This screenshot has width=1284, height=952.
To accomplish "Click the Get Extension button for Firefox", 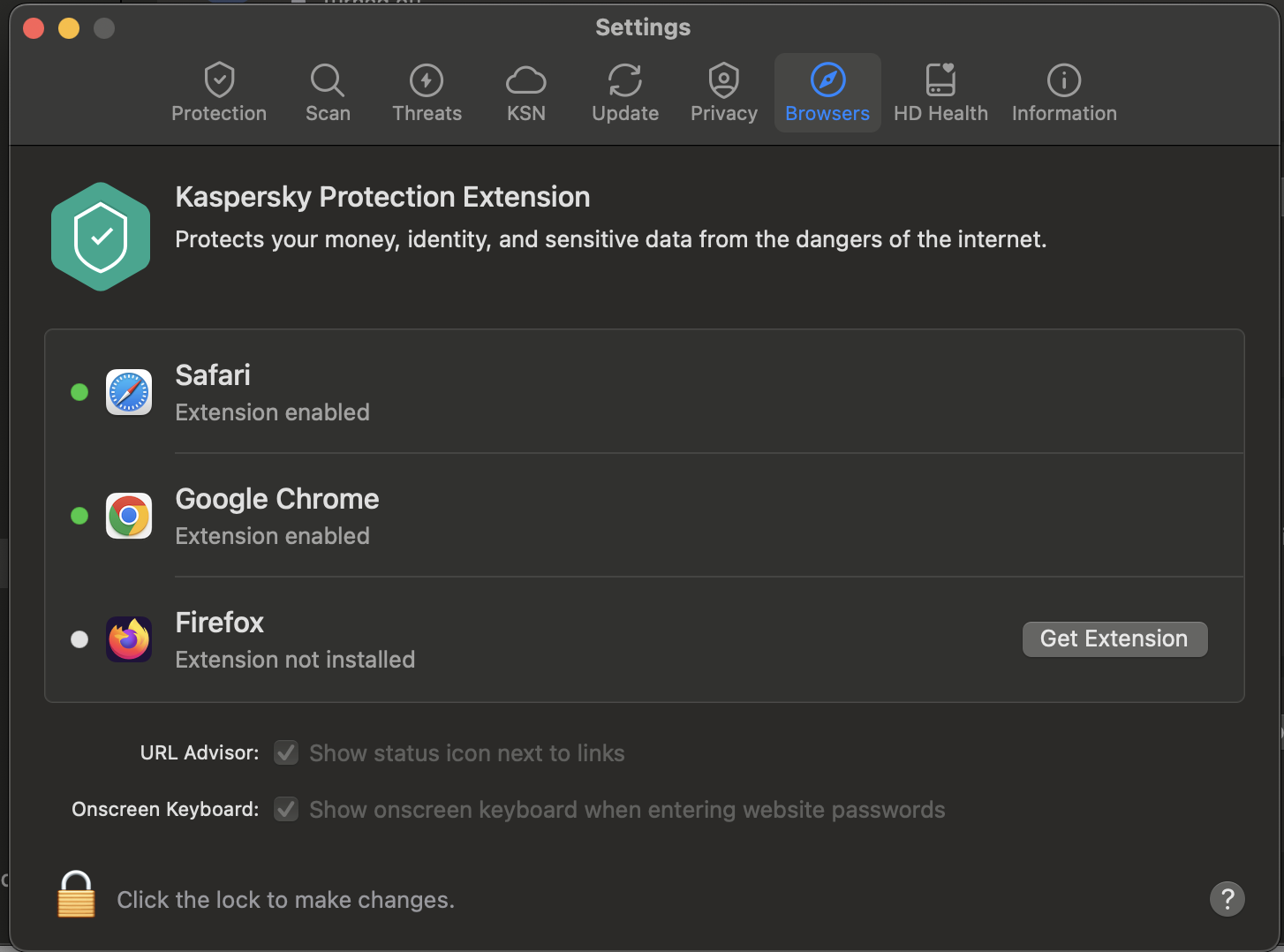I will click(x=1114, y=639).
